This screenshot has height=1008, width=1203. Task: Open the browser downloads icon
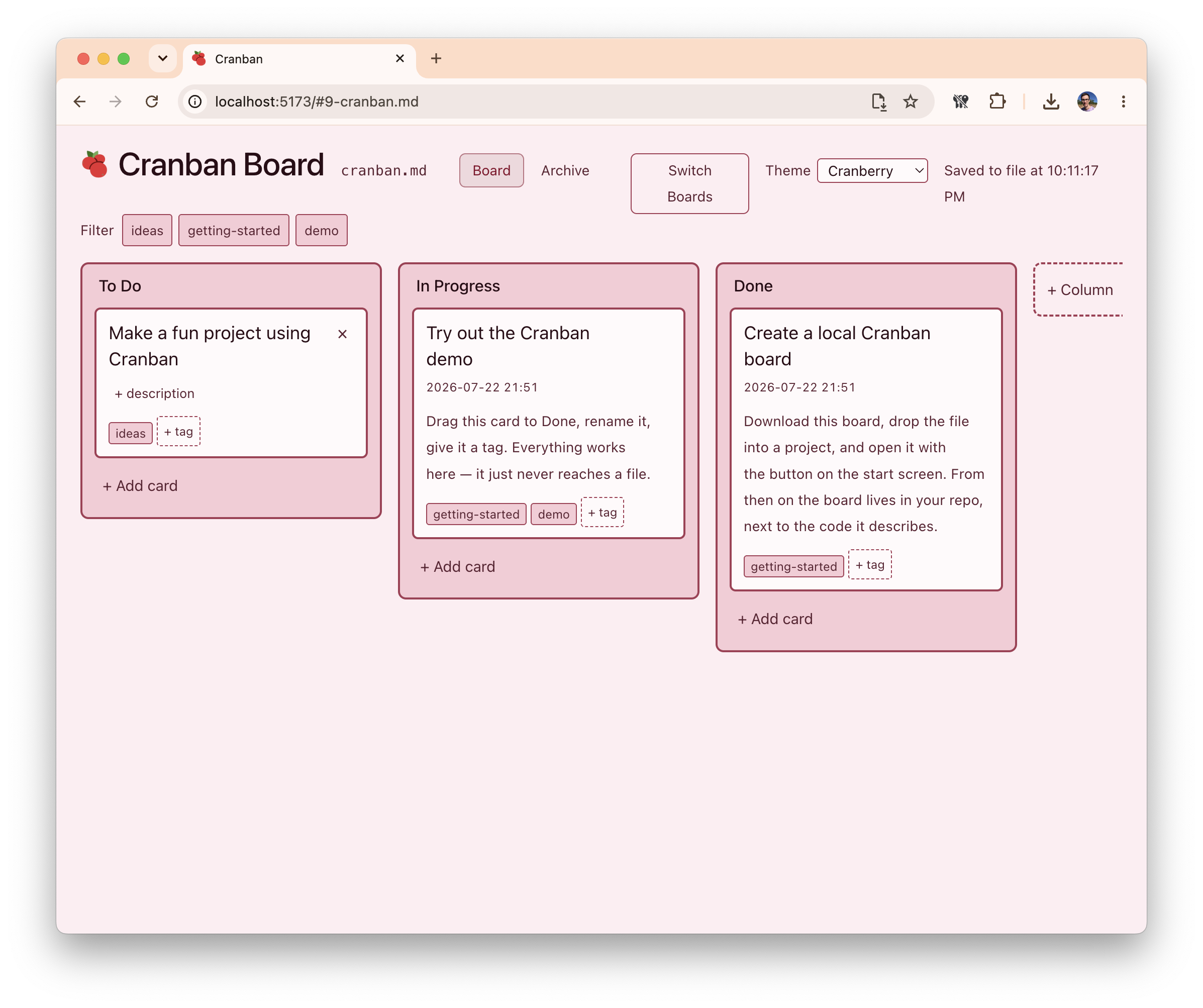[1051, 102]
